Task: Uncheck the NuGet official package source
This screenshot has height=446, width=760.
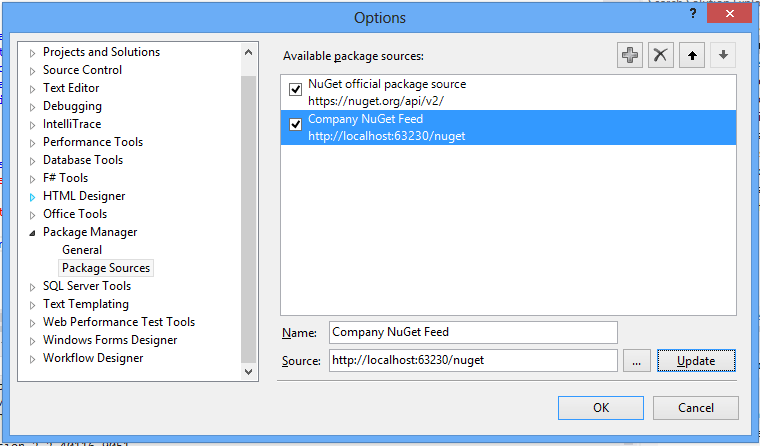Action: 295,90
